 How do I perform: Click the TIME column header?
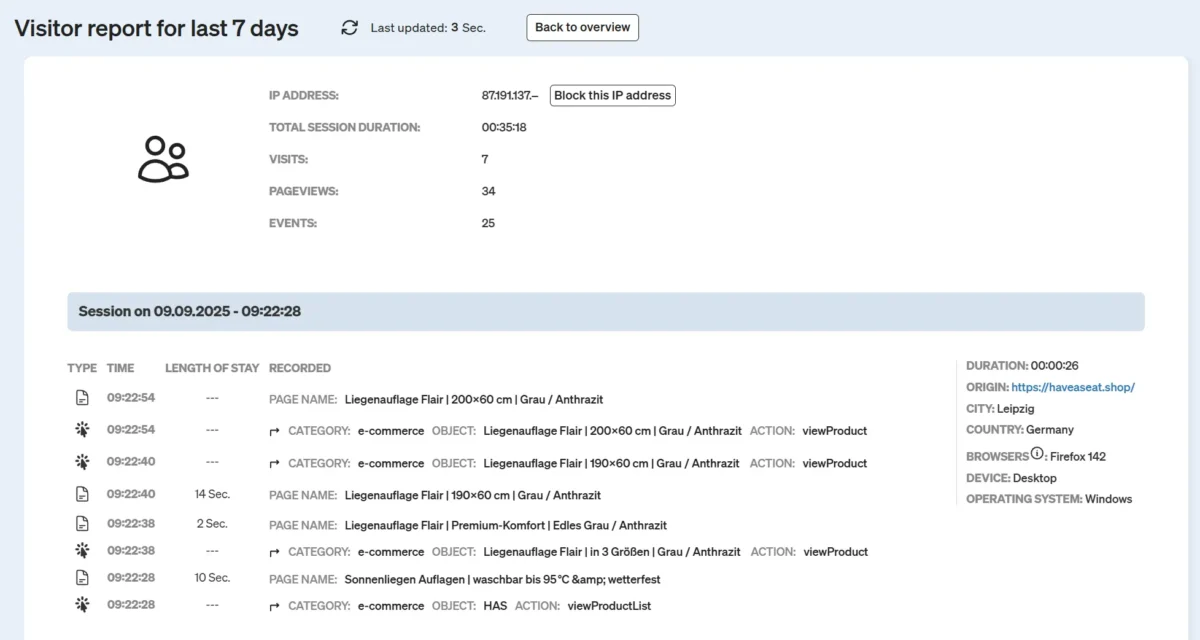[x=120, y=368]
